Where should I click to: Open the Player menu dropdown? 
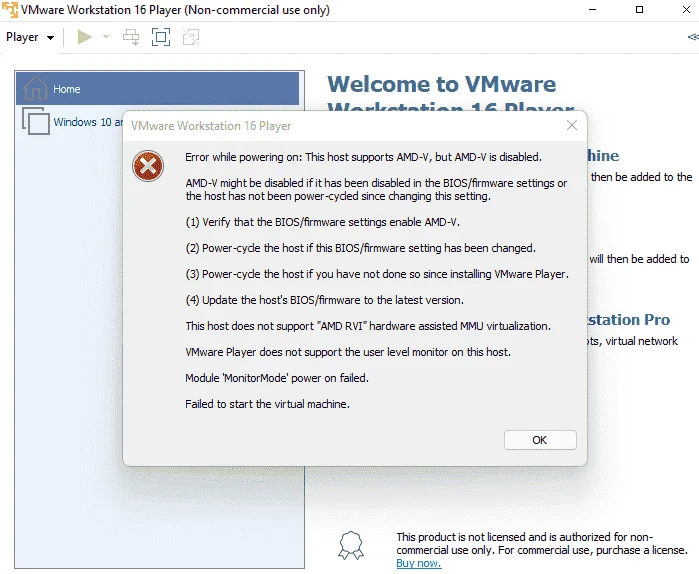[30, 37]
